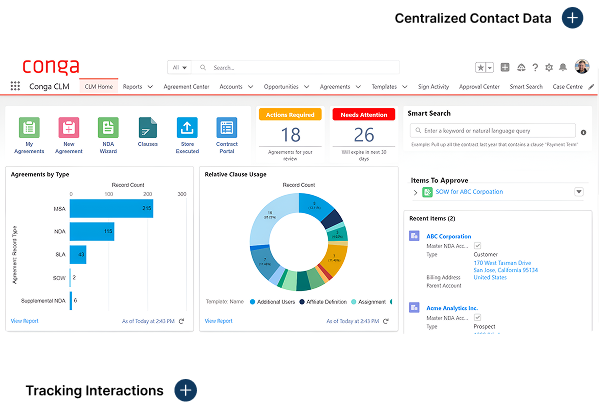Expand SOW for ABC Corporation row
Screen dimensions: 599x409
click(416, 192)
